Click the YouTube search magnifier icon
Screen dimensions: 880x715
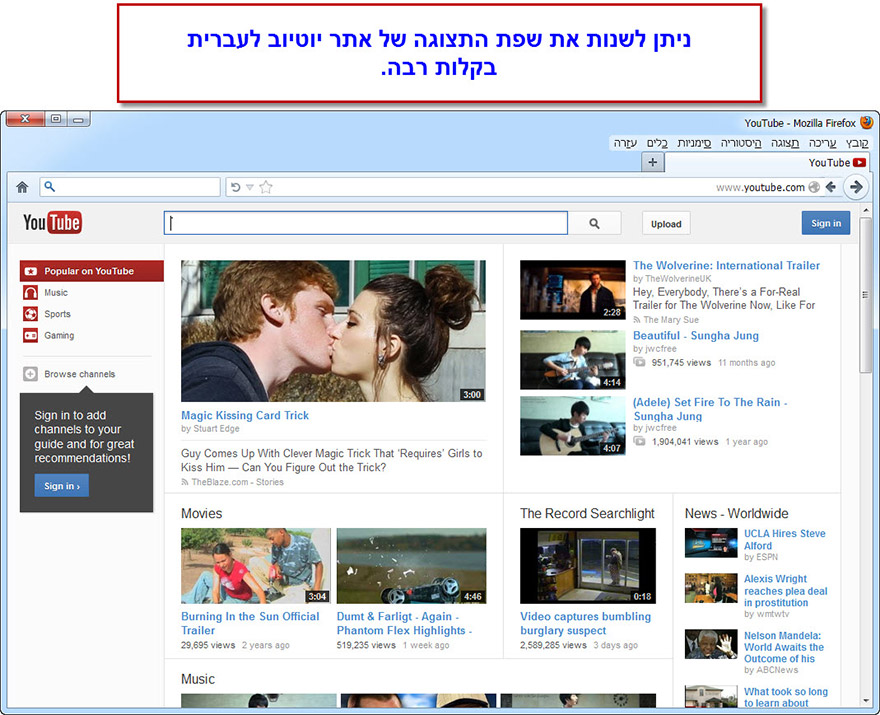click(x=594, y=222)
